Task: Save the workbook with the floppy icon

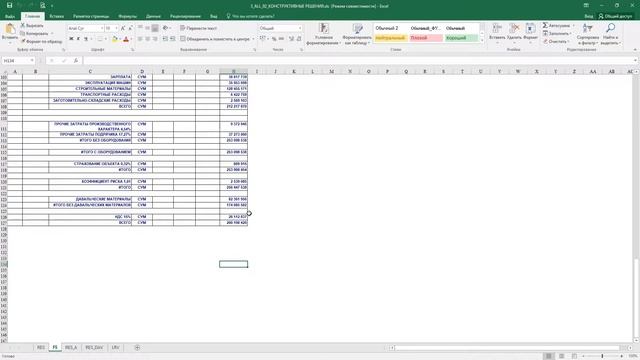Action: (9, 6)
